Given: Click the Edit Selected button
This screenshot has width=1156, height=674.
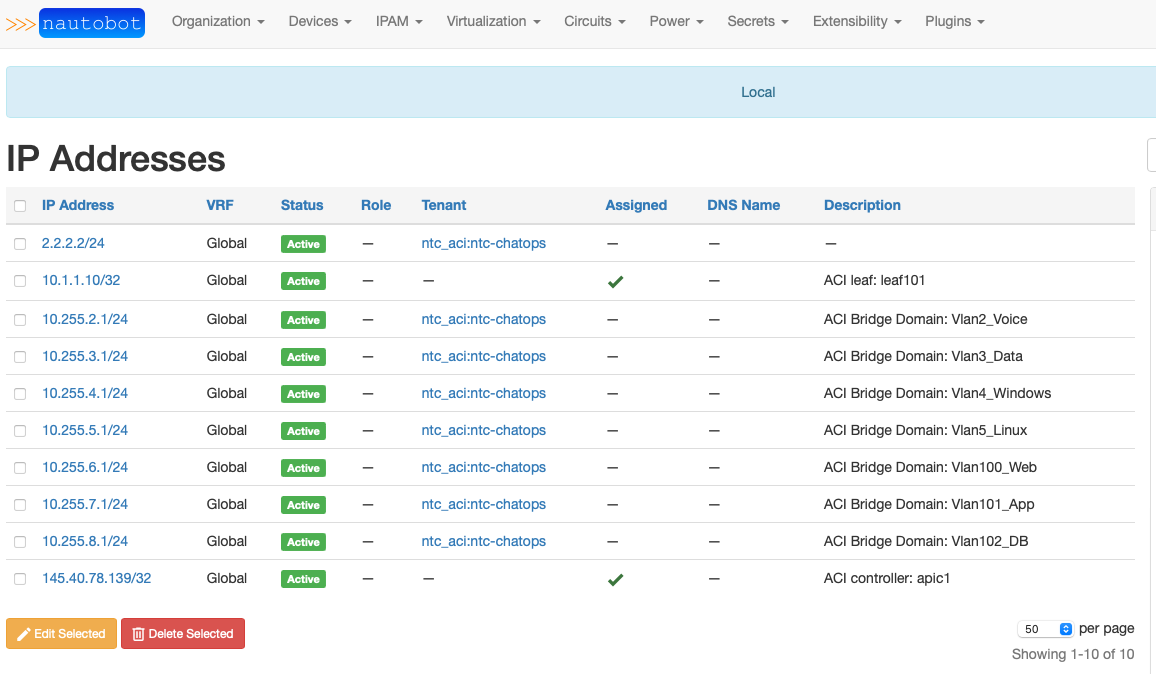Looking at the screenshot, I should (61, 633).
